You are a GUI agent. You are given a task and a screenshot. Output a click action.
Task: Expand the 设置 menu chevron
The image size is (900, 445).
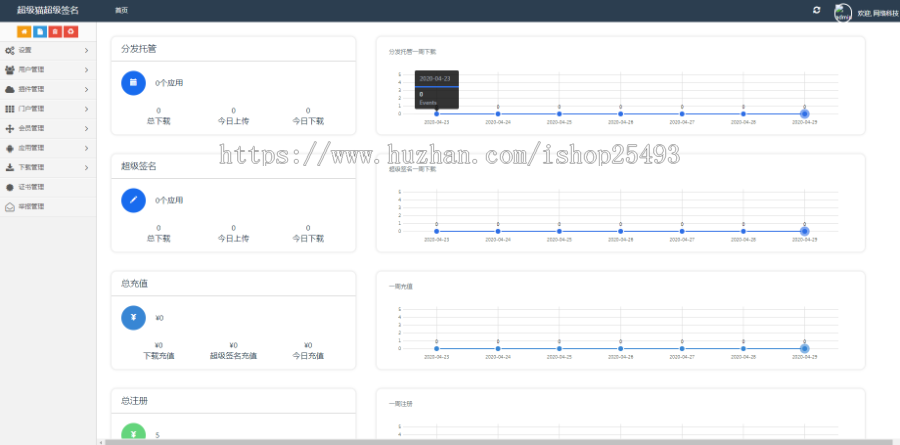[86, 51]
